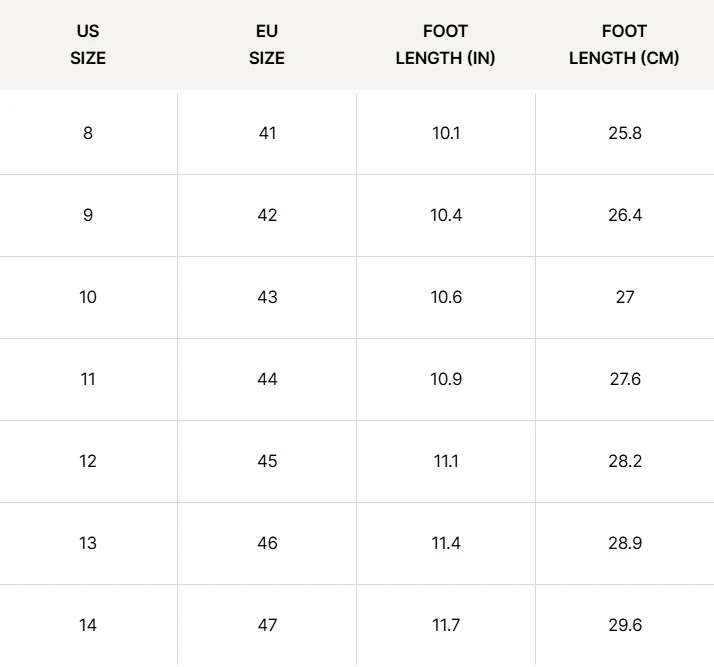The height and width of the screenshot is (667, 714).
Task: Click the 27 cm foot length cell
Action: pyautogui.click(x=625, y=297)
